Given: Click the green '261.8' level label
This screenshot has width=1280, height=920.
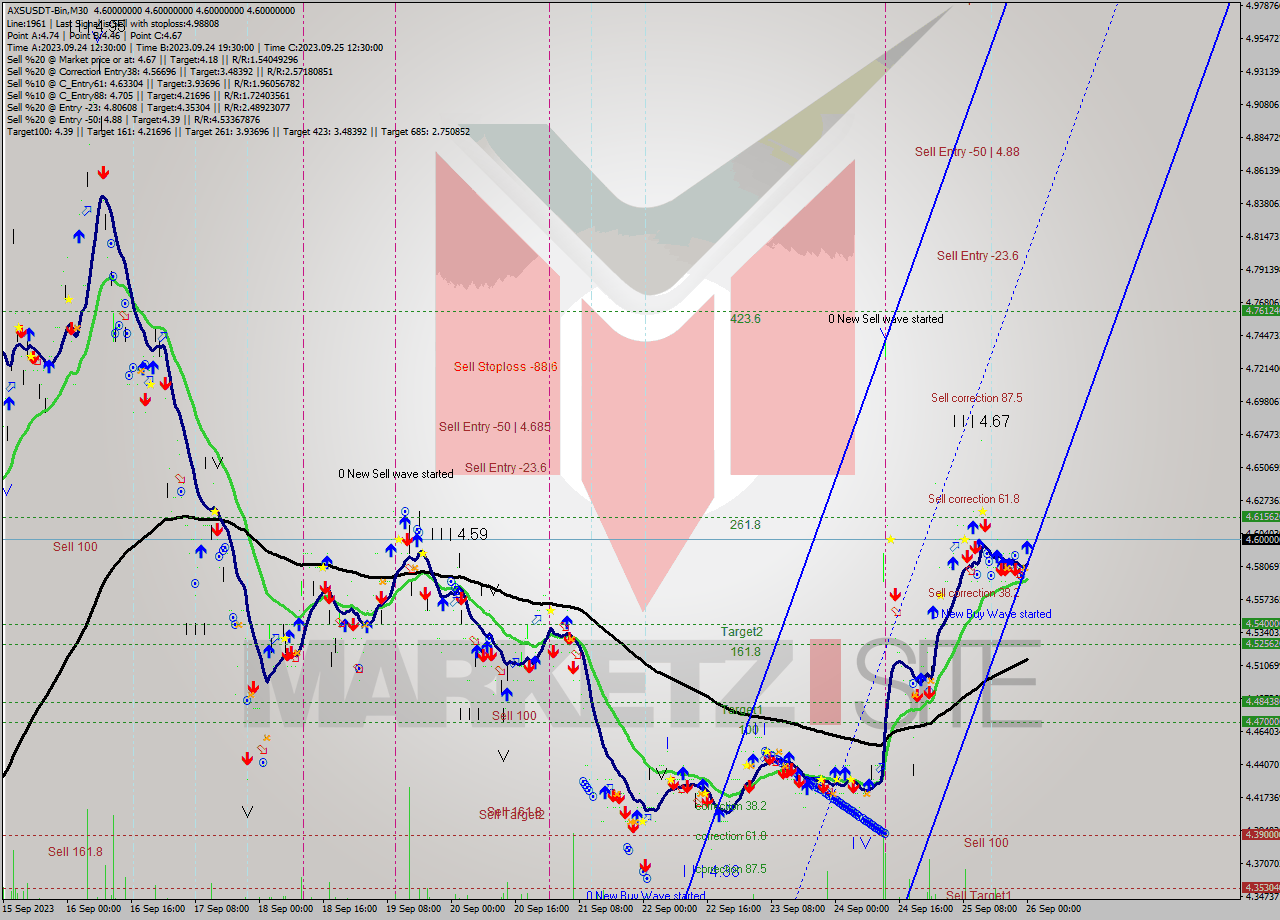Looking at the screenshot, I should click(x=745, y=525).
